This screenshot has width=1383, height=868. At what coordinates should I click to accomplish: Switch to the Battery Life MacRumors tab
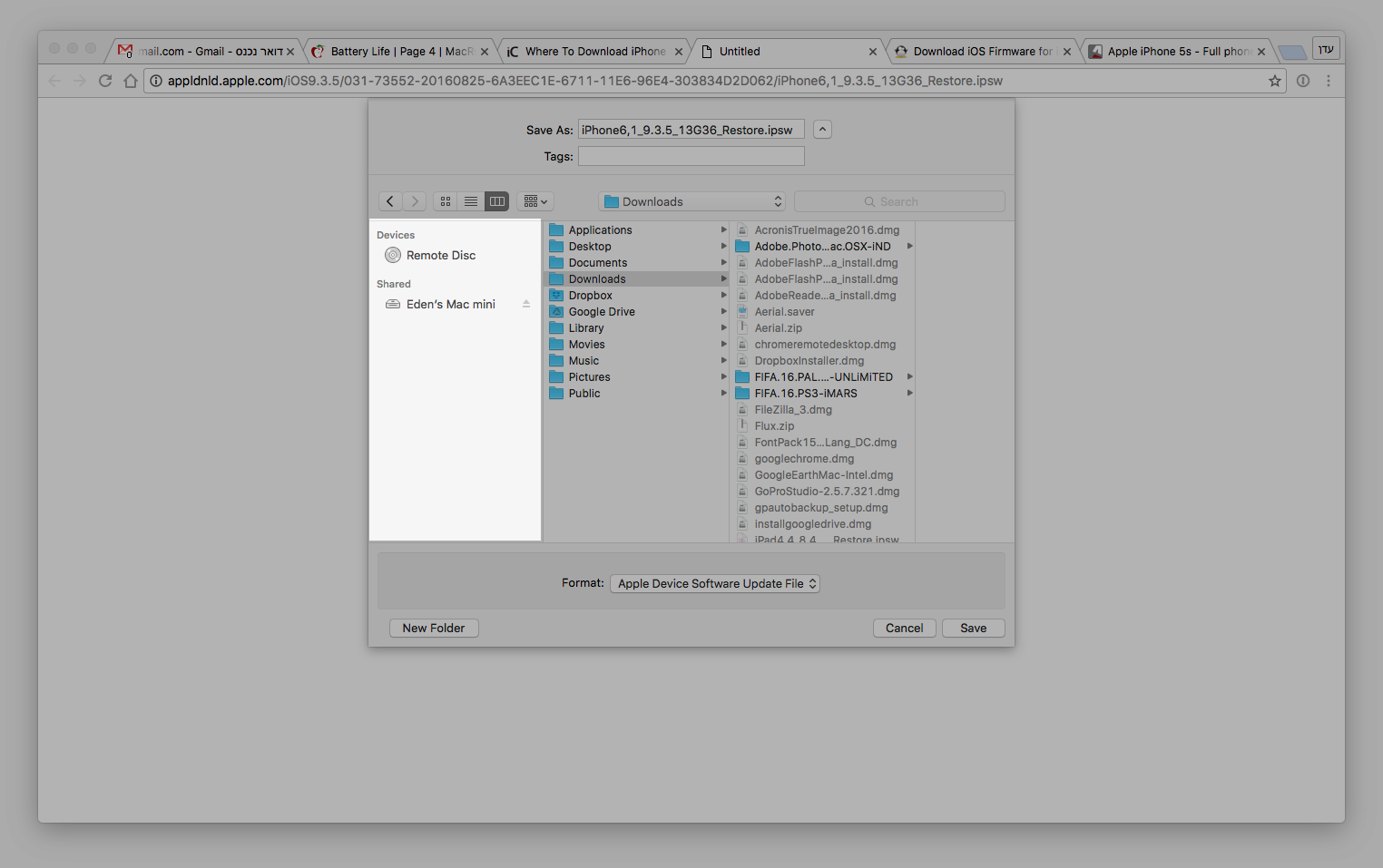click(399, 52)
